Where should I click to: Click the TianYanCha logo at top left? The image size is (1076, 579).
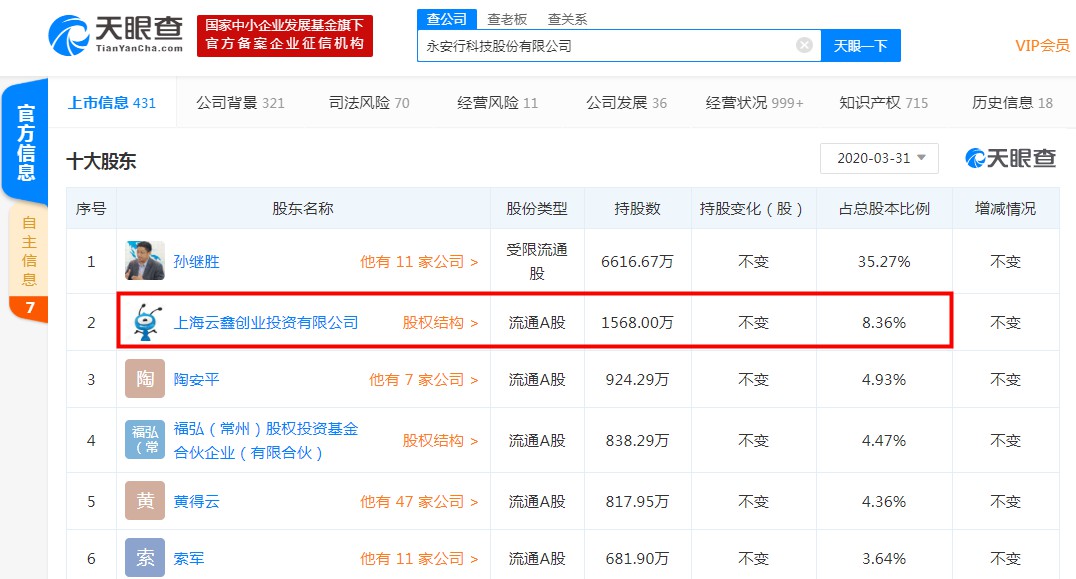click(115, 34)
